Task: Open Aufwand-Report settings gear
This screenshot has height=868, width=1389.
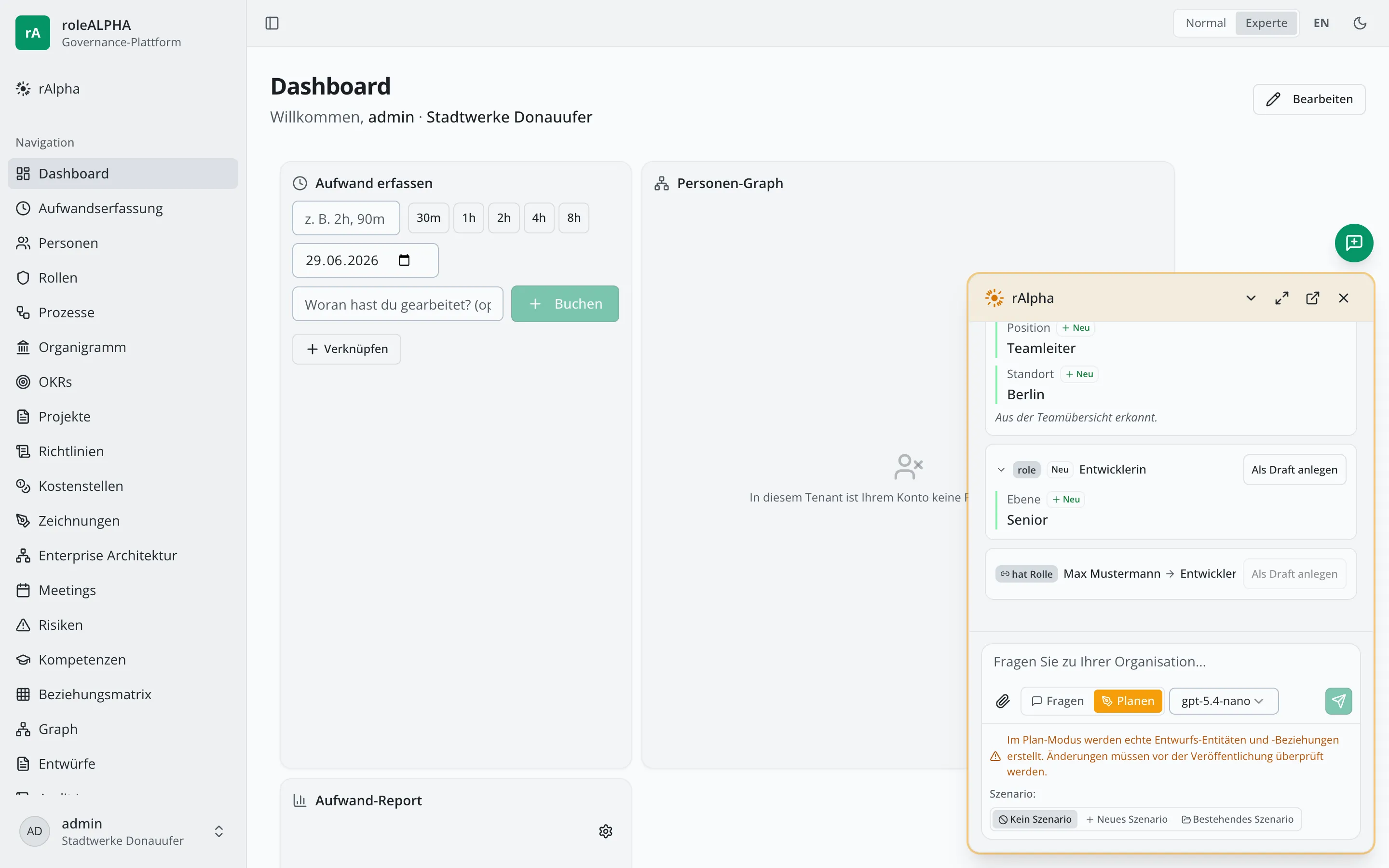Action: point(606,831)
